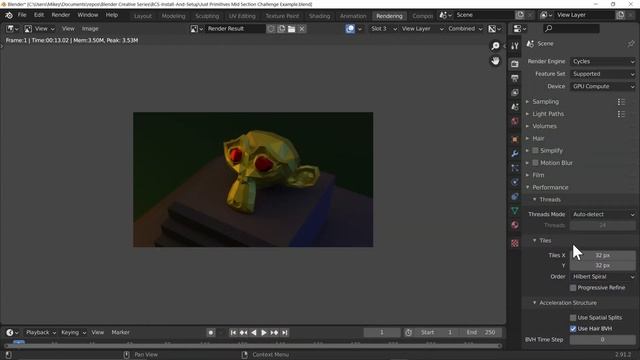Open the Combined pass dropdown

pyautogui.click(x=465, y=29)
